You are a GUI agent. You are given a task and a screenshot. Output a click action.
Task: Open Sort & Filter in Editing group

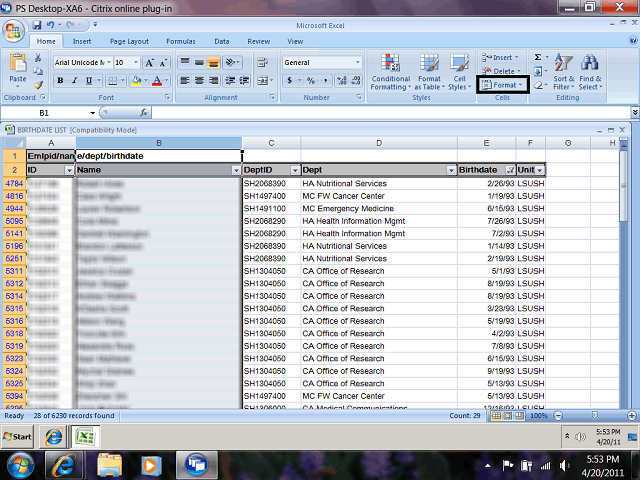click(x=563, y=72)
